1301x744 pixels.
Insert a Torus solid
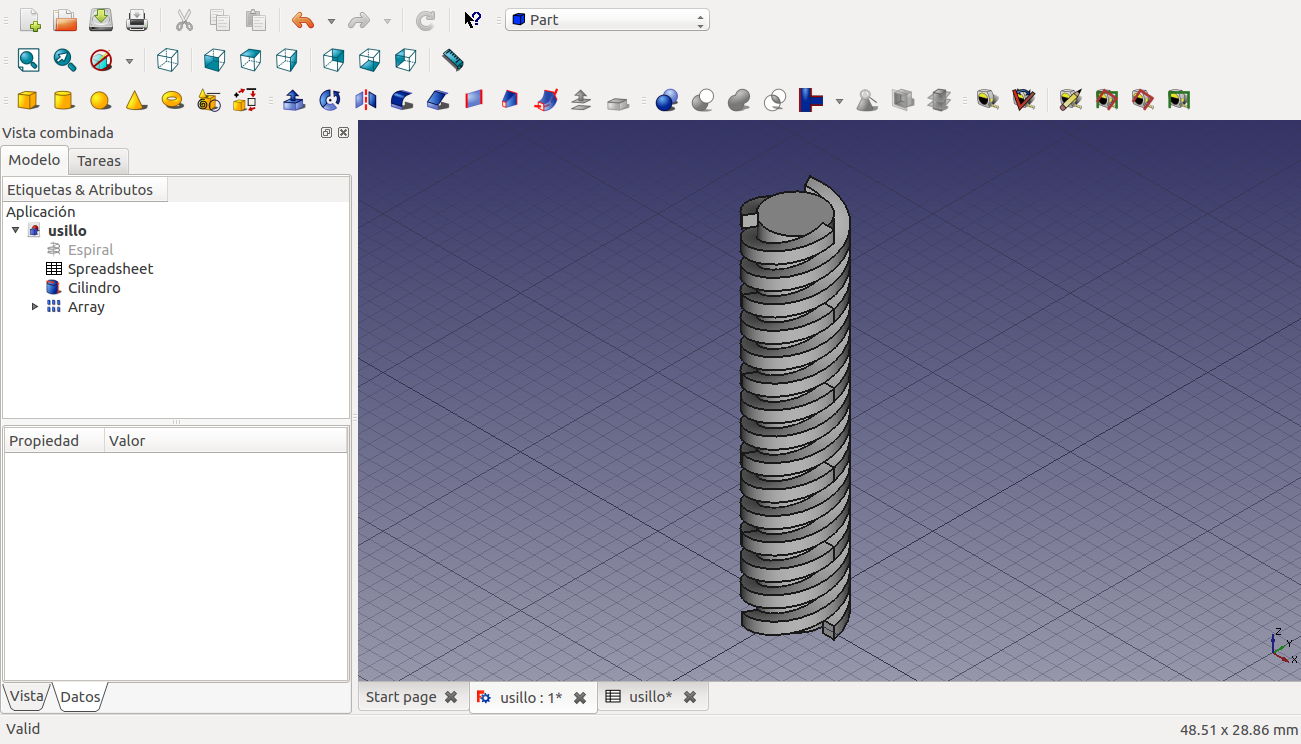(172, 100)
